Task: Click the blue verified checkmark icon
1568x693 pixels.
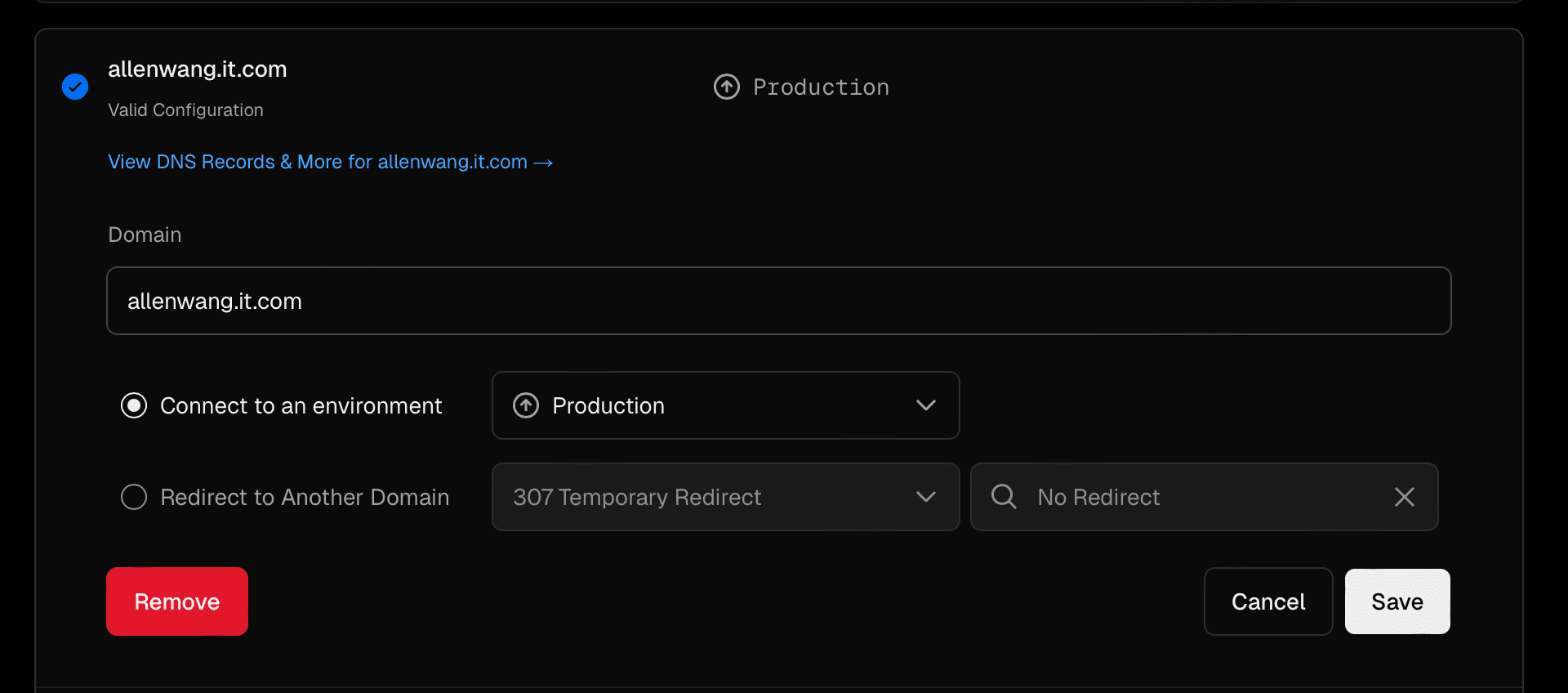Action: tap(75, 87)
